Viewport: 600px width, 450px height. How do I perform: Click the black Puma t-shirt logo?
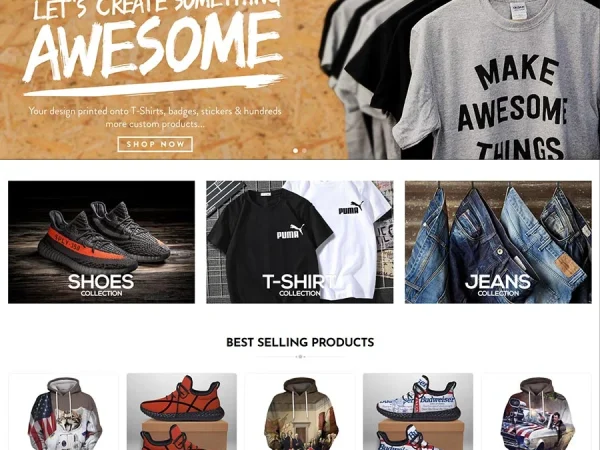(290, 232)
